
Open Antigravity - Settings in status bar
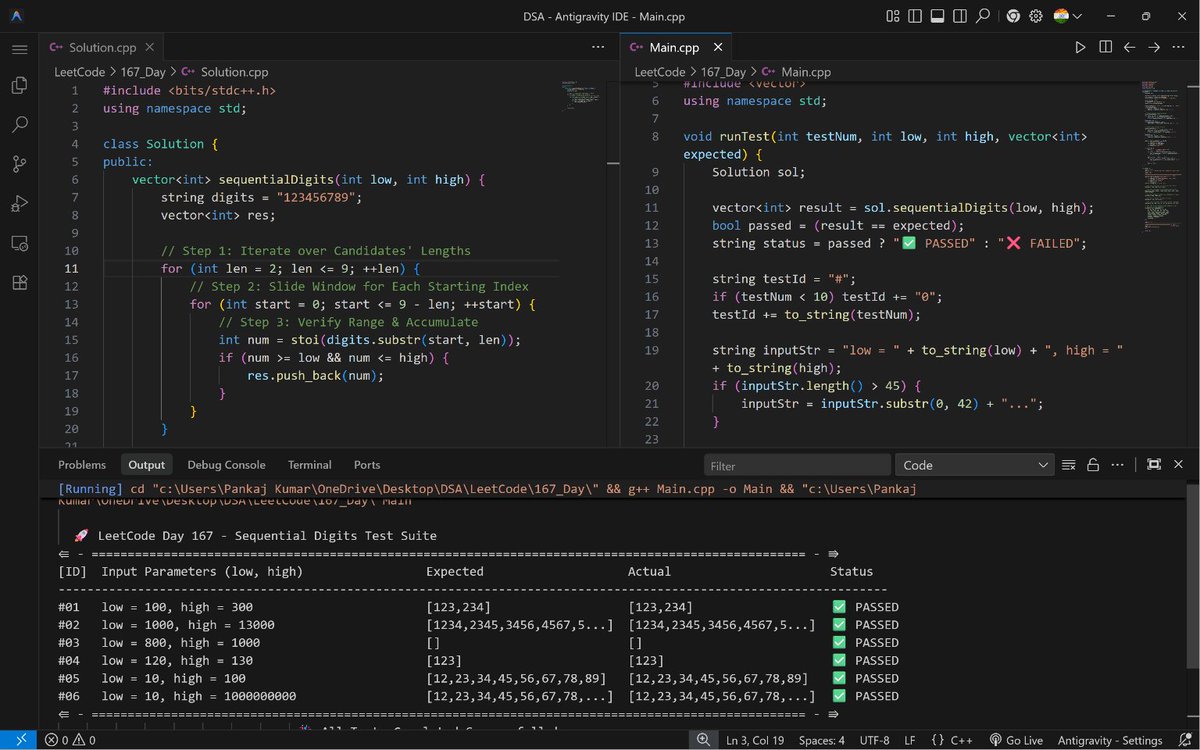(x=1108, y=740)
